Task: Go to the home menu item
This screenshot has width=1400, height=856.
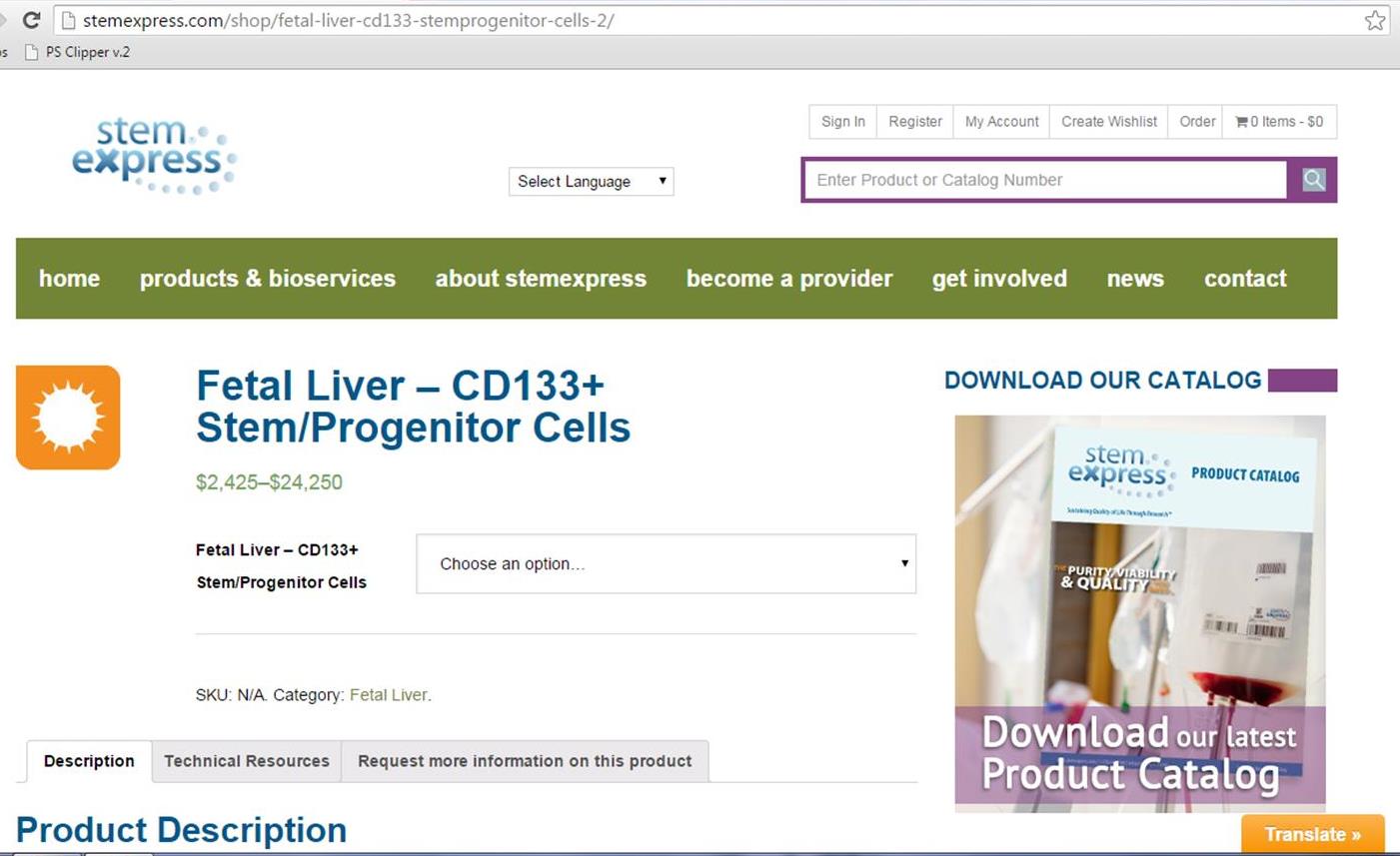Action: (69, 279)
